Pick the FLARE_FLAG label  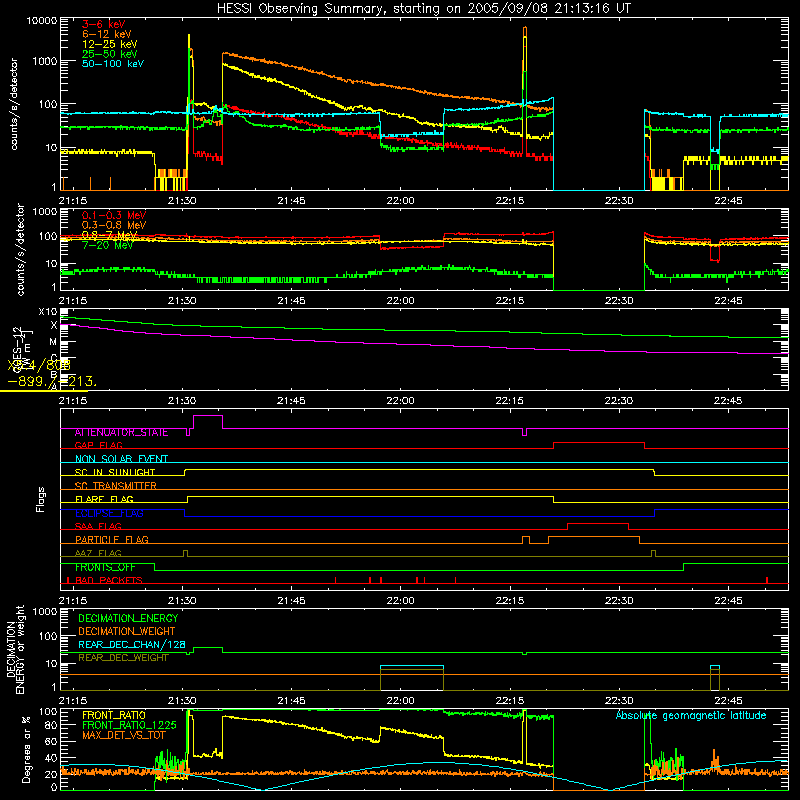[x=104, y=499]
